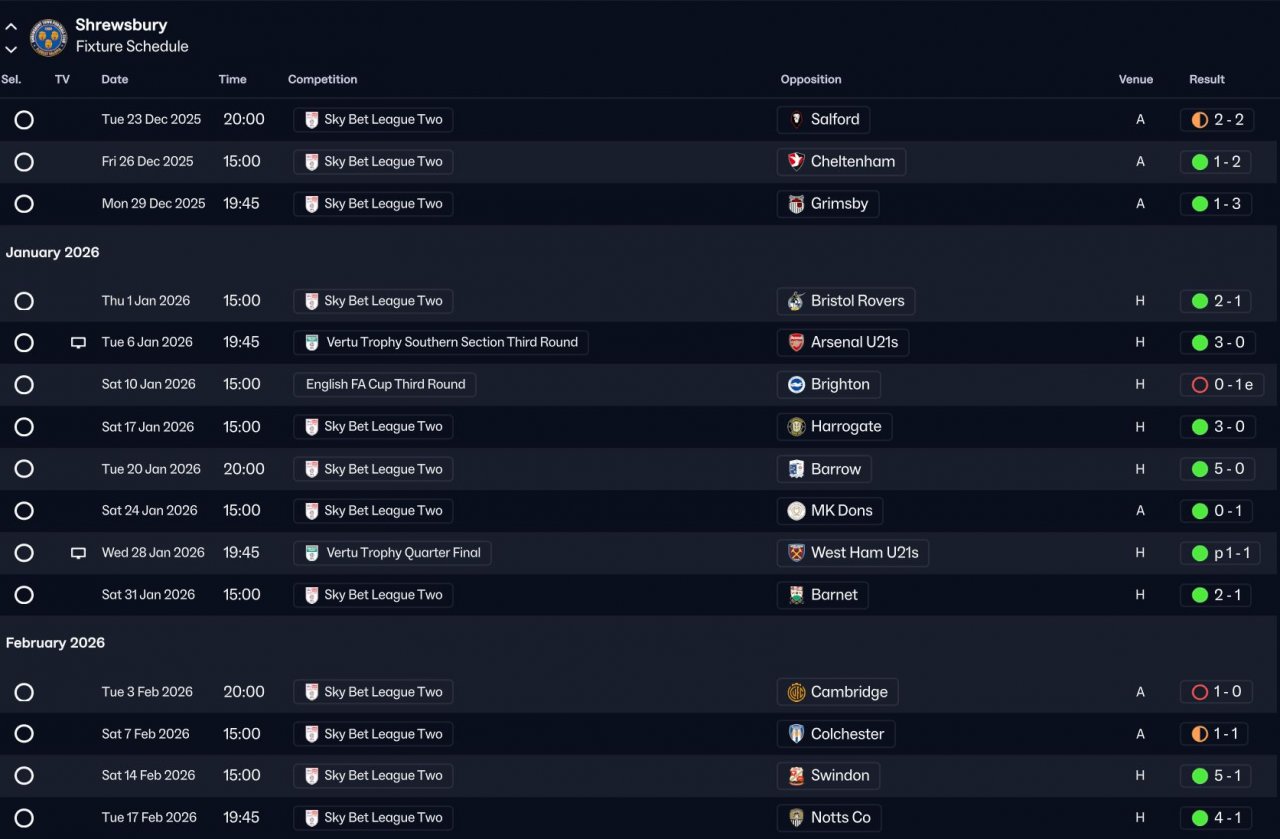This screenshot has height=839, width=1280.
Task: Click the Swindon club badge icon
Action: [x=796, y=776]
